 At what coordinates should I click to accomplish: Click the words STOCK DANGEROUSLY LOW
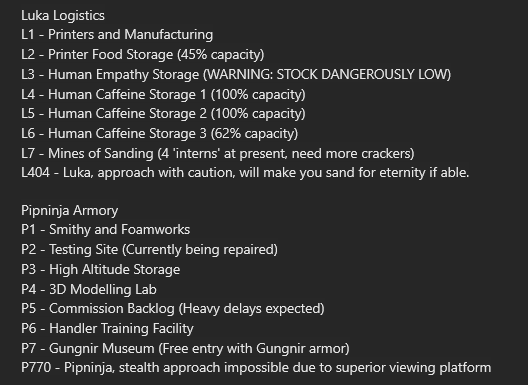(x=362, y=74)
